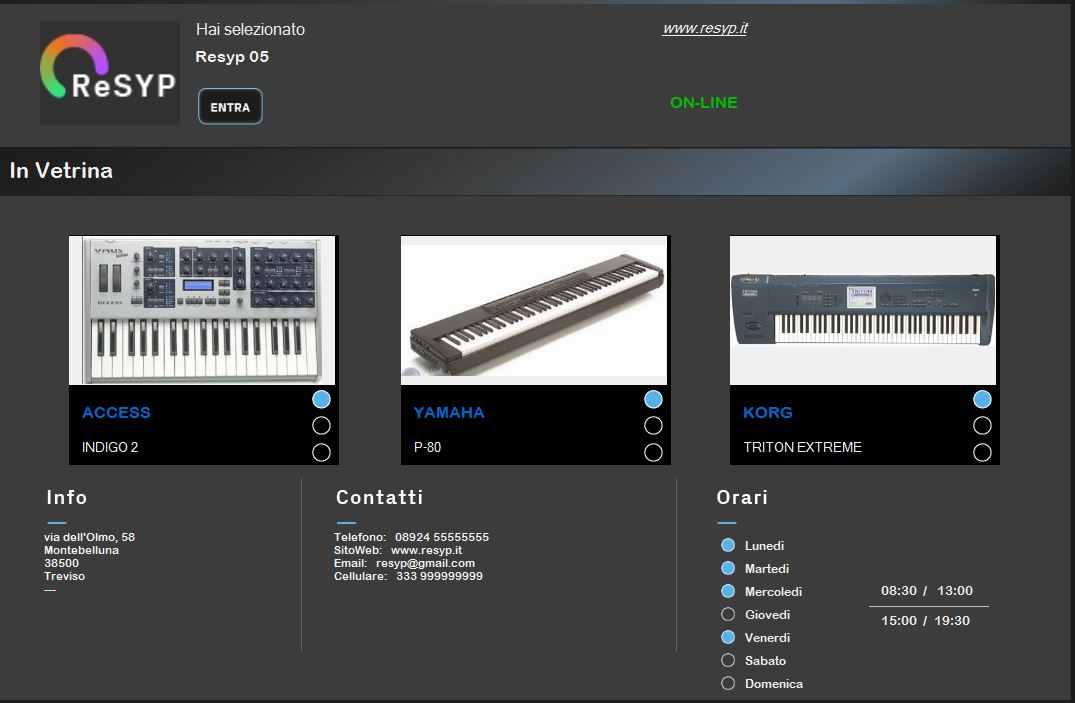Click the ACCESS brand title
Viewport: 1075px width, 703px height.
click(117, 412)
